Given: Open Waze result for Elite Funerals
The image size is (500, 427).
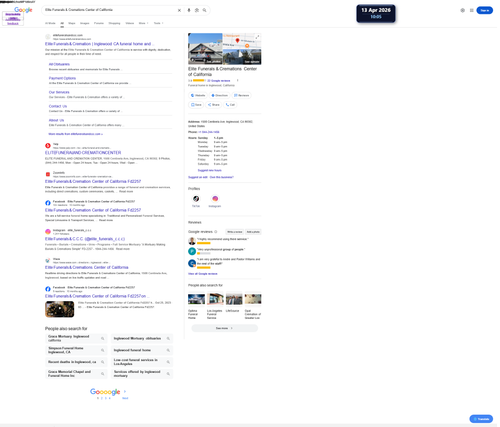Looking at the screenshot, I should click(87, 267).
